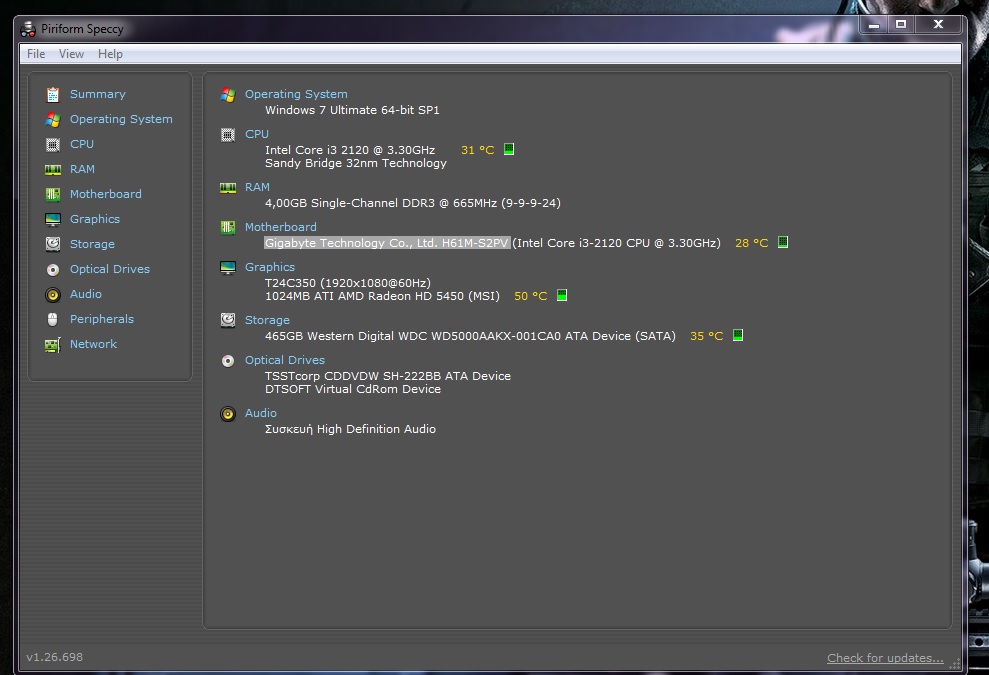
Task: Click the green temperature indicator next to 31 °C
Action: [509, 149]
